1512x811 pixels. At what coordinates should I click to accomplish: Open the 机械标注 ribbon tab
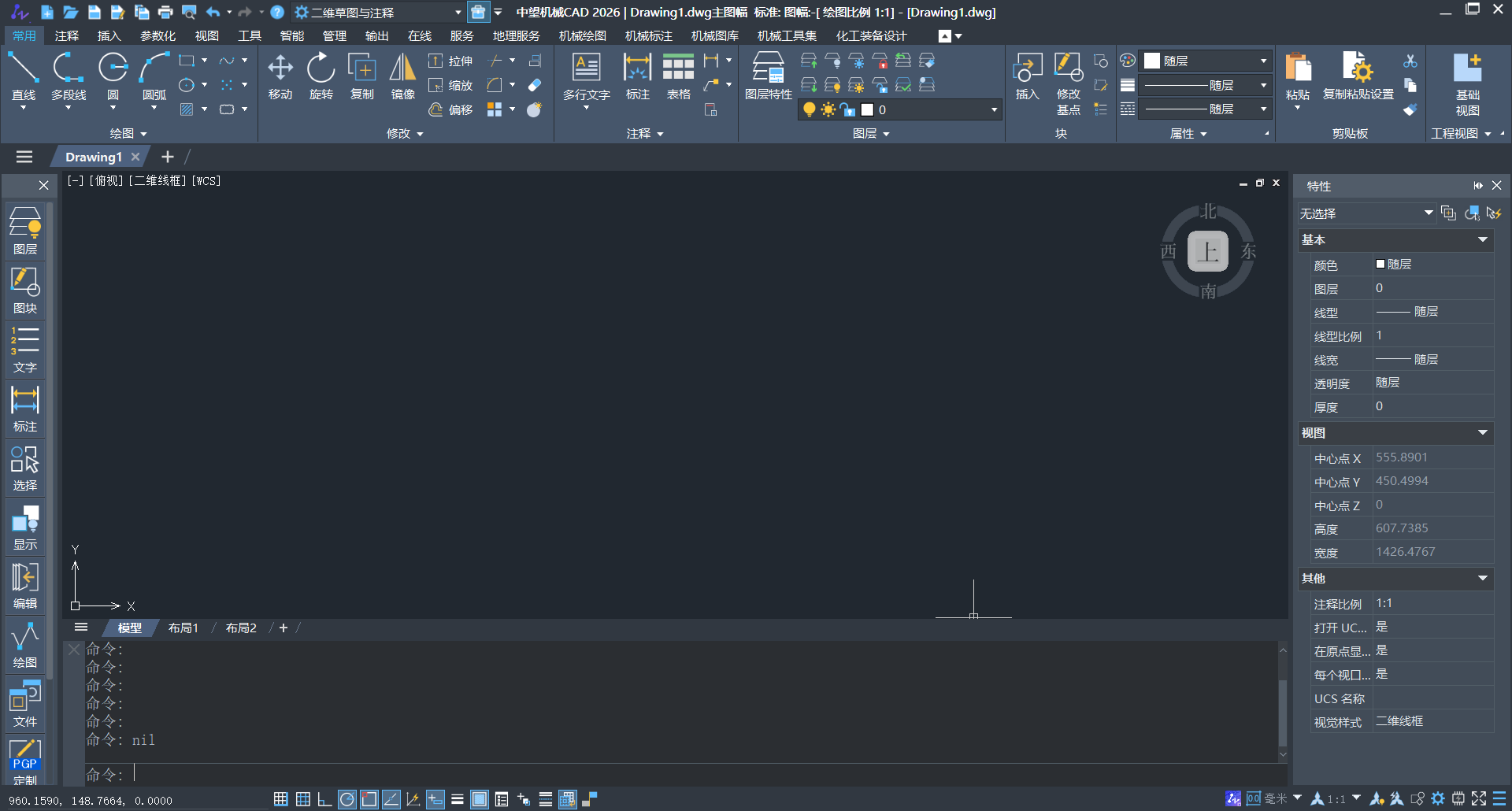648,36
